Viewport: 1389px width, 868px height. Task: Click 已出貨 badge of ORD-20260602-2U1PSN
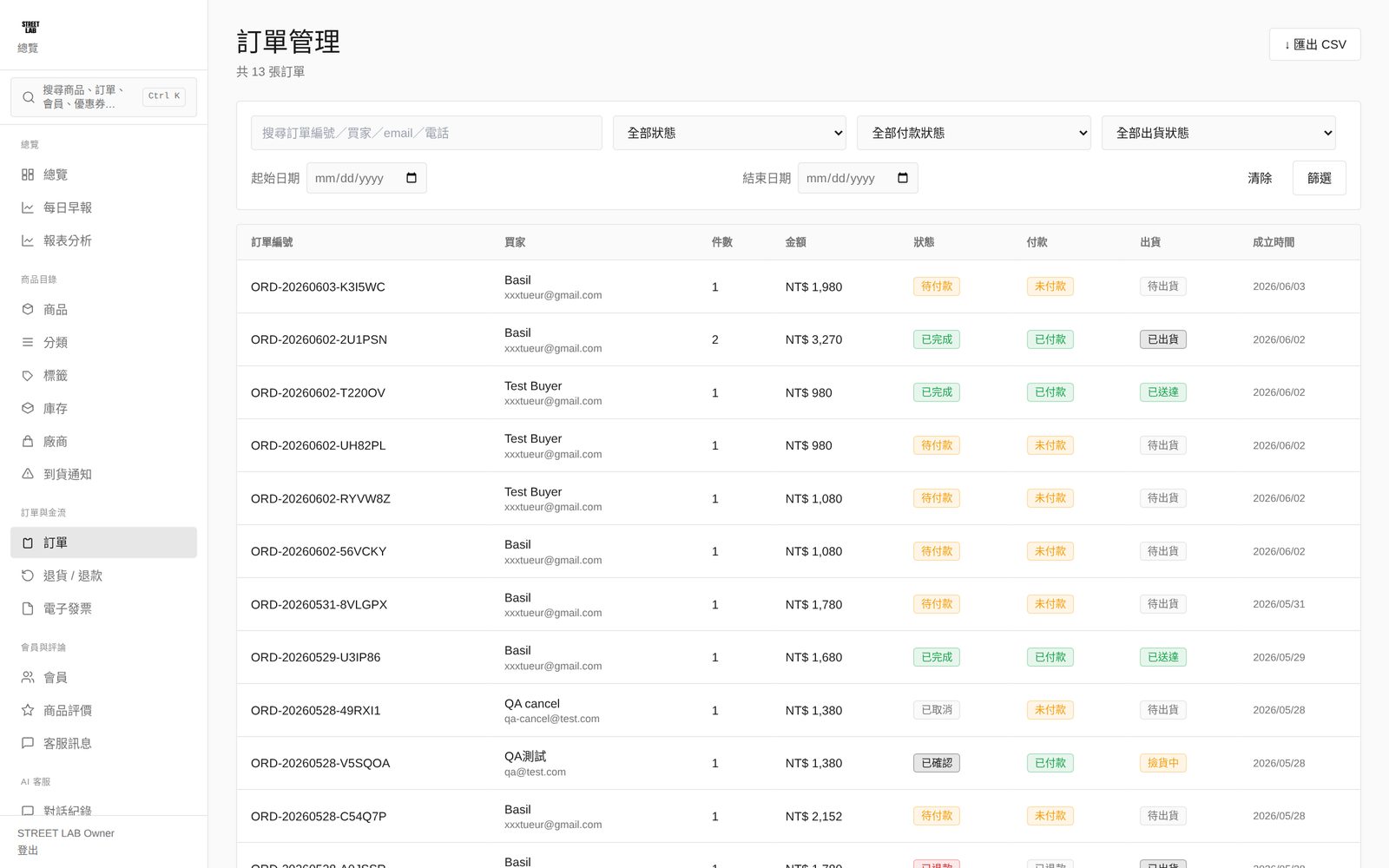(x=1162, y=339)
